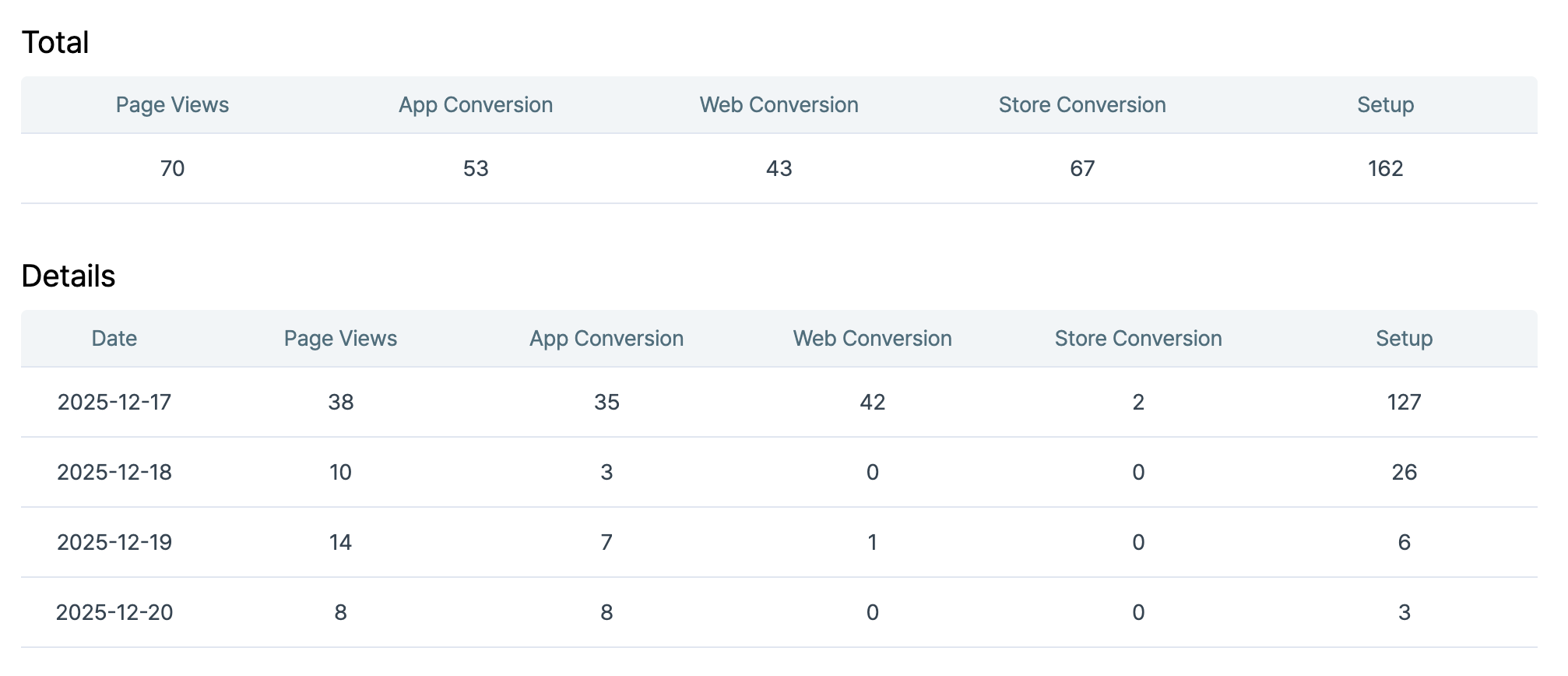The image size is (1568, 676).
Task: Select the total Setup value 162
Action: pos(1385,169)
